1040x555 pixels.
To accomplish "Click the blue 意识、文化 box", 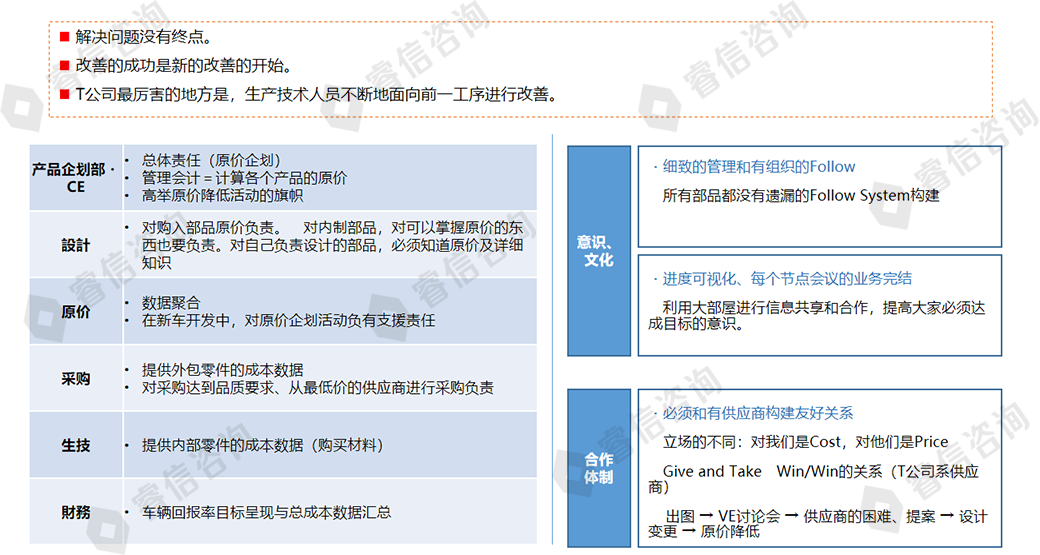I will pos(599,251).
